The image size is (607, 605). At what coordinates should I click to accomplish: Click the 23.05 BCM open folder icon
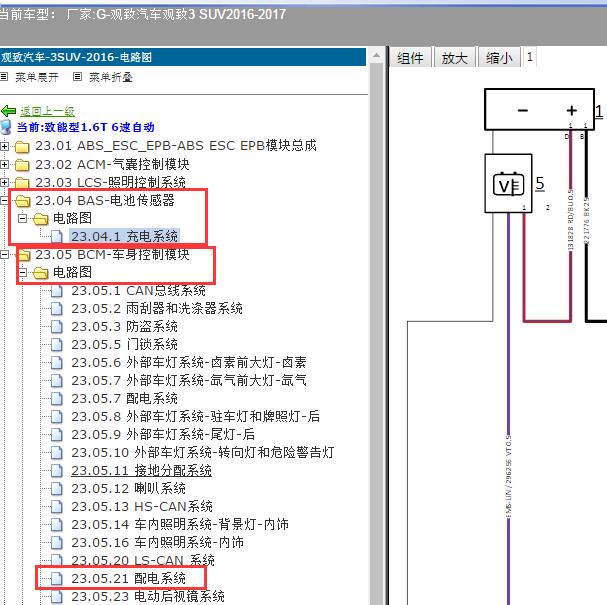coord(24,255)
